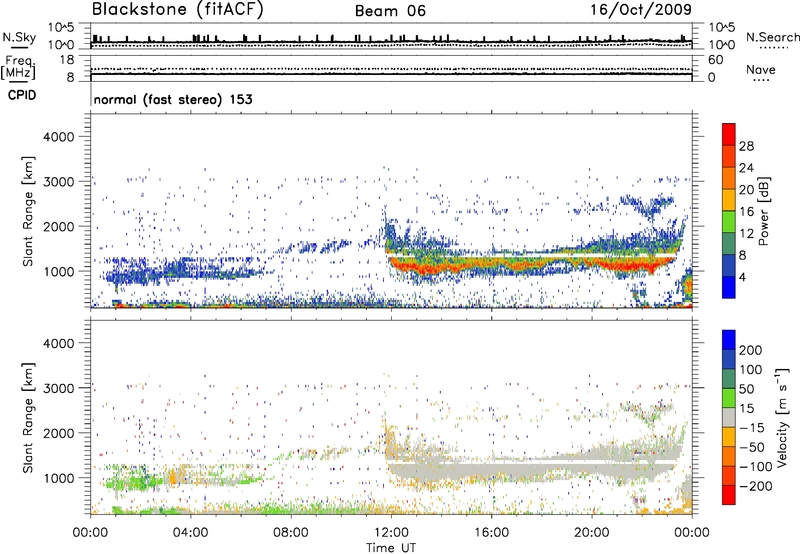
Task: Click the '3000' tick of Velocity panel
Action: (59, 388)
